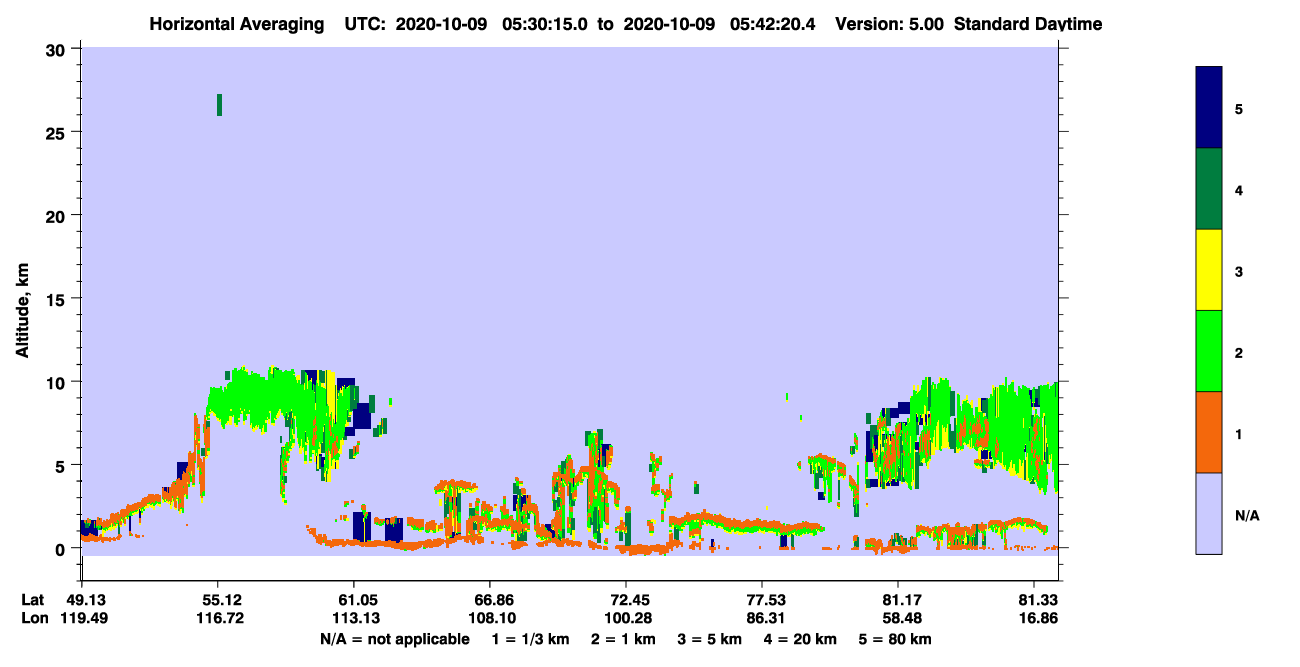Screen dimensions: 1300x667
Task: Click the colorbar label 1
Action: pyautogui.click(x=1239, y=432)
